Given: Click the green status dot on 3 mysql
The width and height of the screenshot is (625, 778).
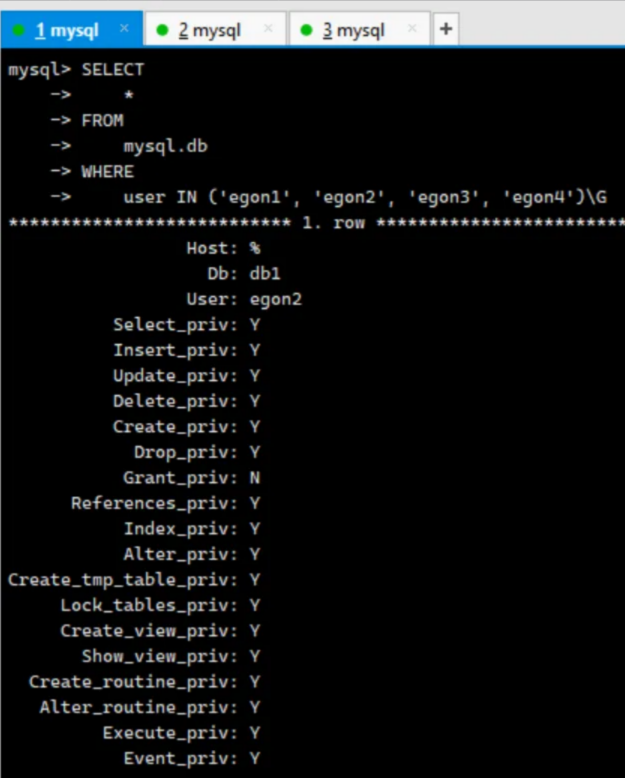Looking at the screenshot, I should pyautogui.click(x=306, y=30).
